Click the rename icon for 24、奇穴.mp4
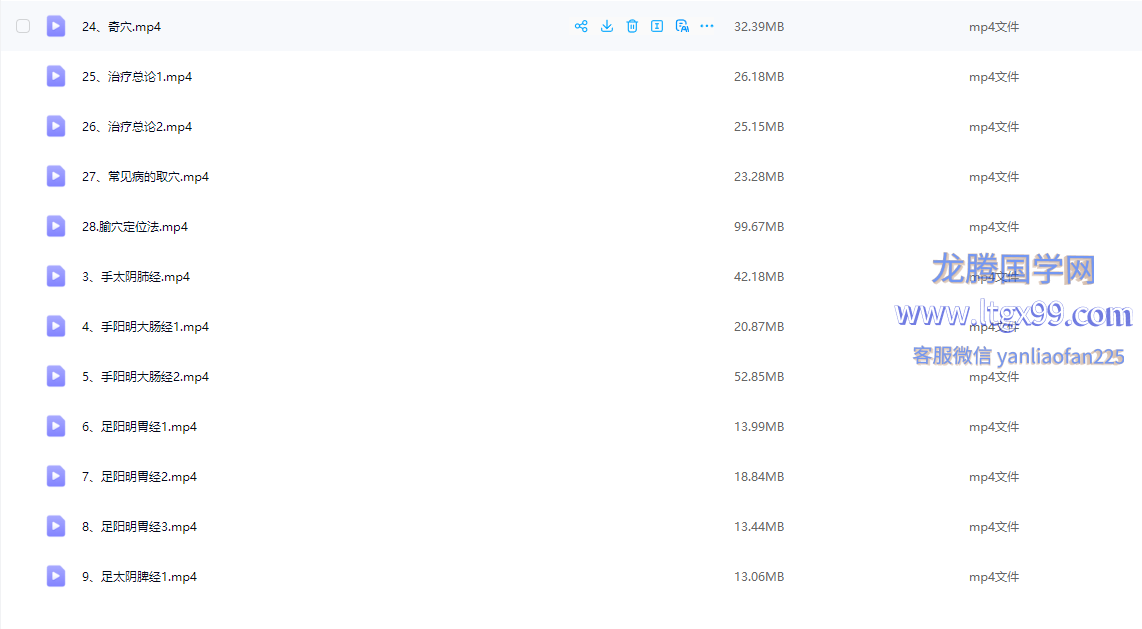This screenshot has height=629, width=1142. pos(657,27)
